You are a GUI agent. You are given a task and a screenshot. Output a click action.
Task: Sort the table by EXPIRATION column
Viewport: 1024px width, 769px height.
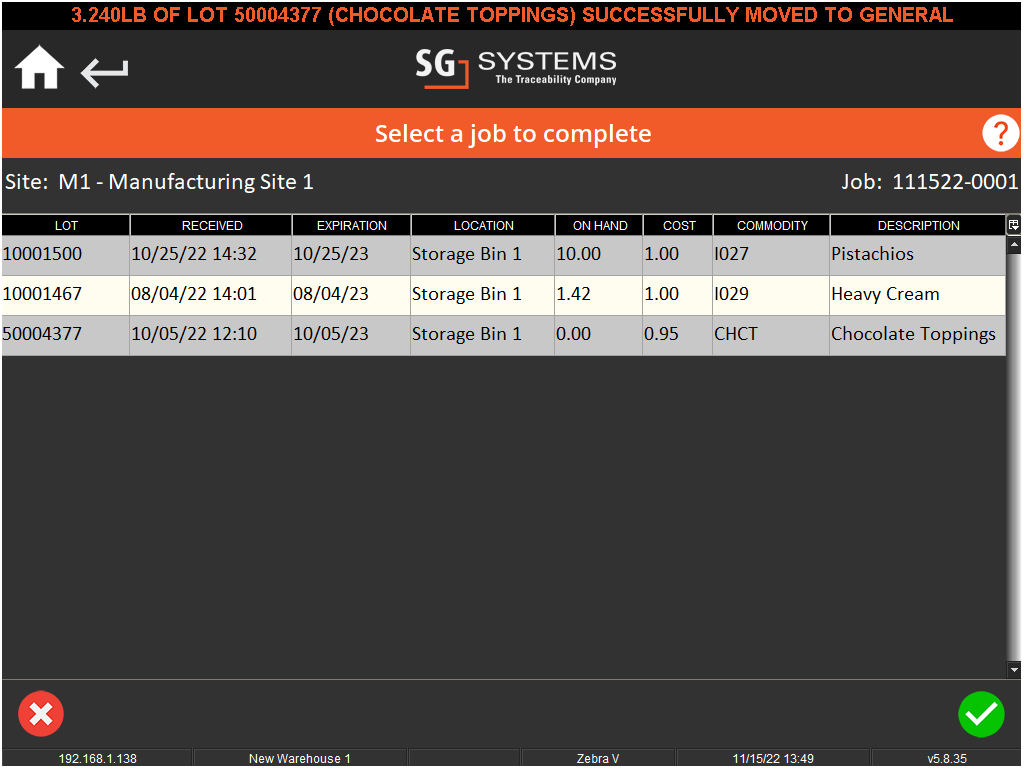point(351,225)
